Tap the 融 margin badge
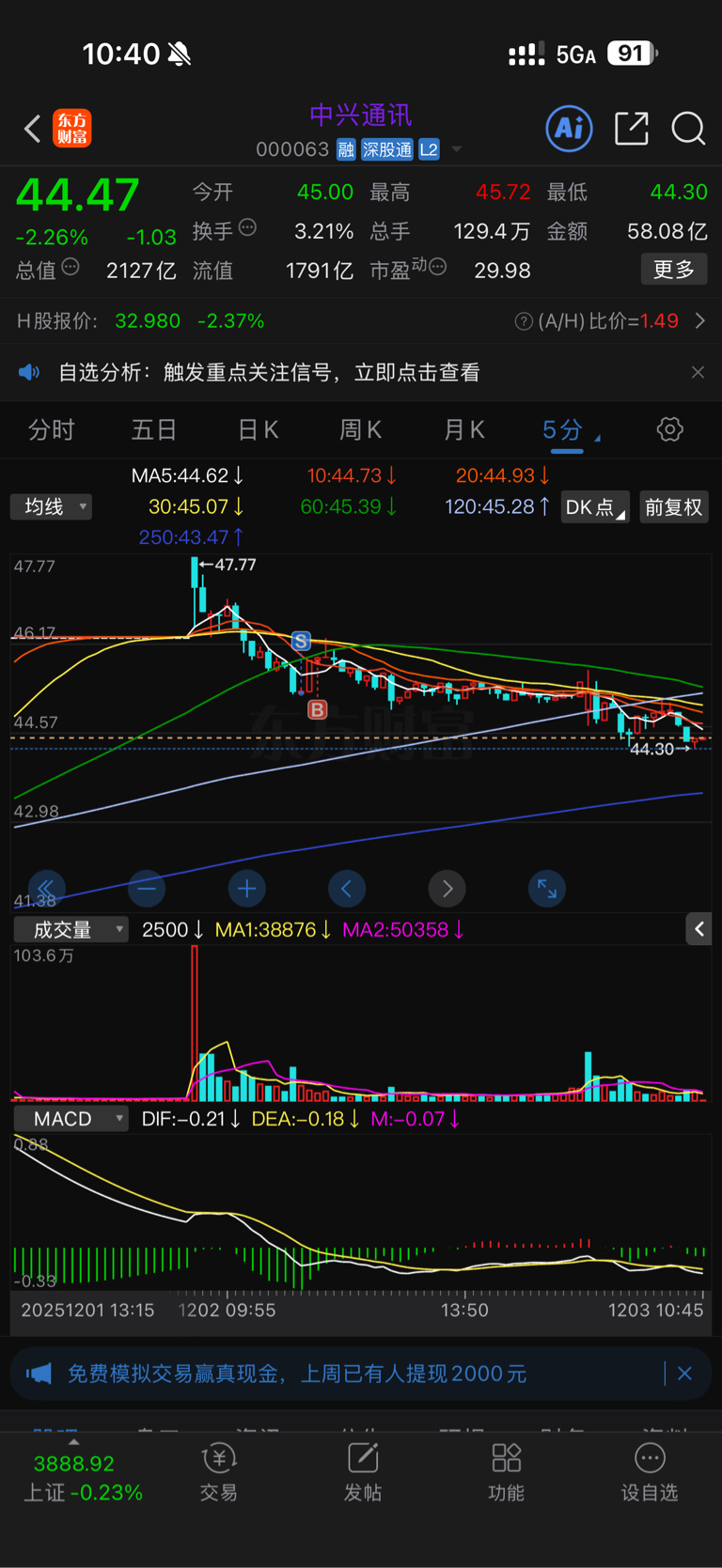Screen dimensions: 722x1568 click(346, 149)
